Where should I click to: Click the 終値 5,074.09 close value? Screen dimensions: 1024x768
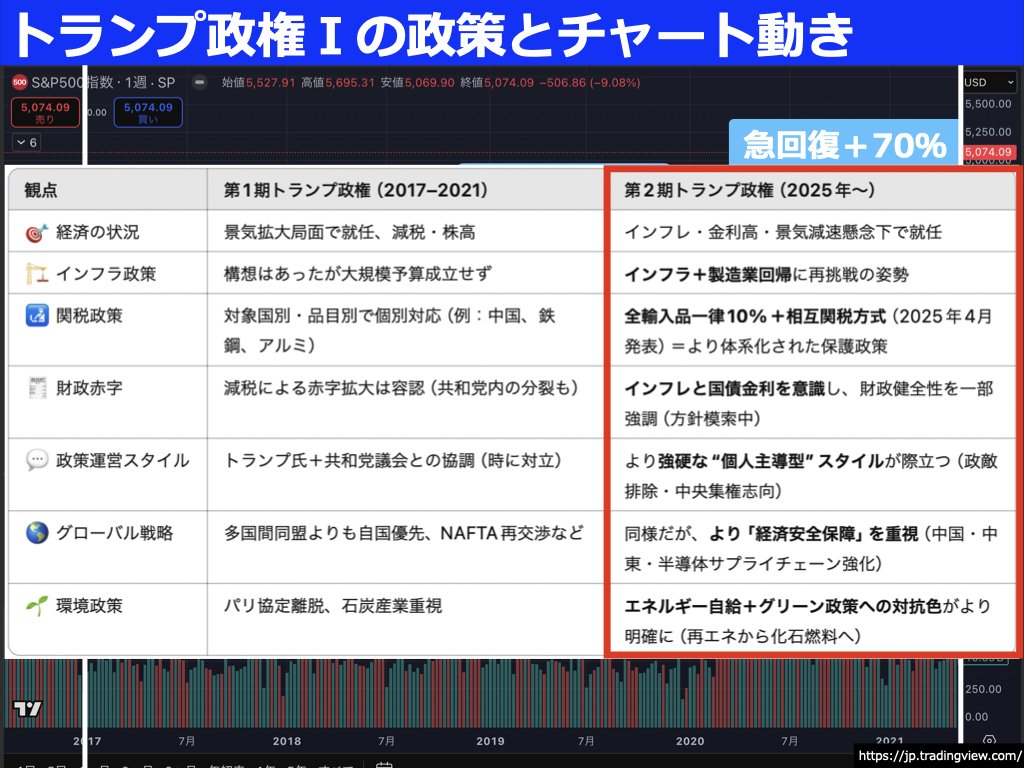tap(496, 83)
